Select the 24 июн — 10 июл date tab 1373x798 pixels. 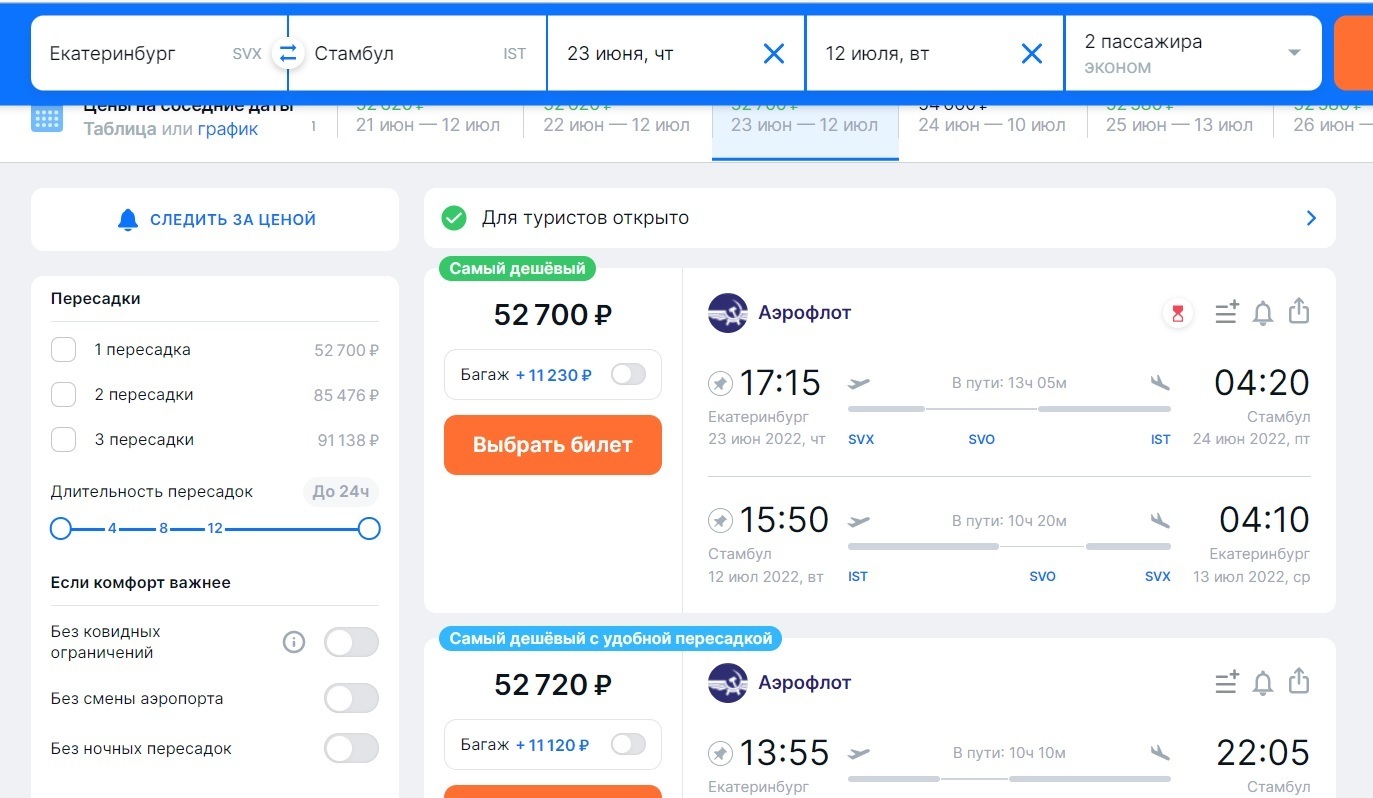point(992,124)
